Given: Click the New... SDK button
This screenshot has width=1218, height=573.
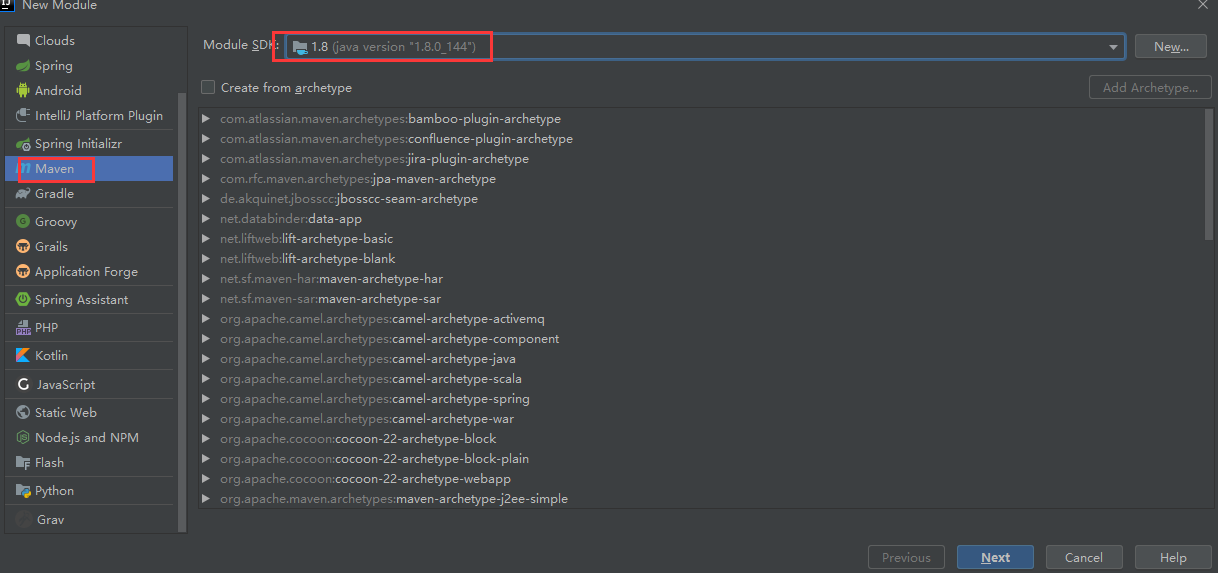Looking at the screenshot, I should 1170,47.
